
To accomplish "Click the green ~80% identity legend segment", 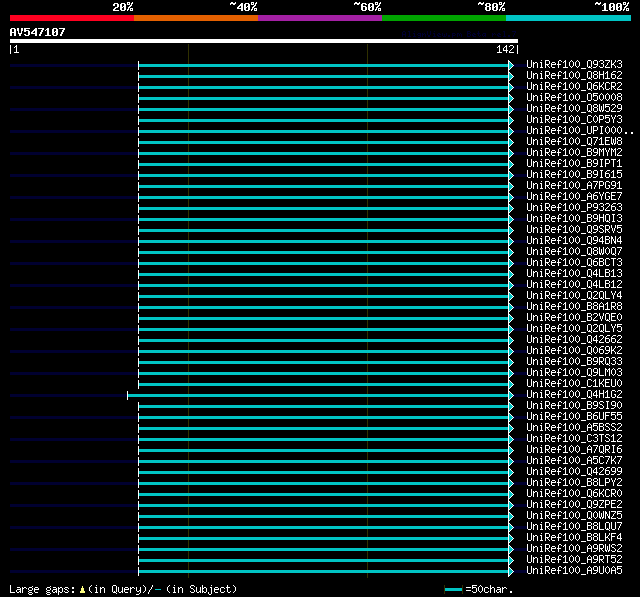I will tap(444, 18).
